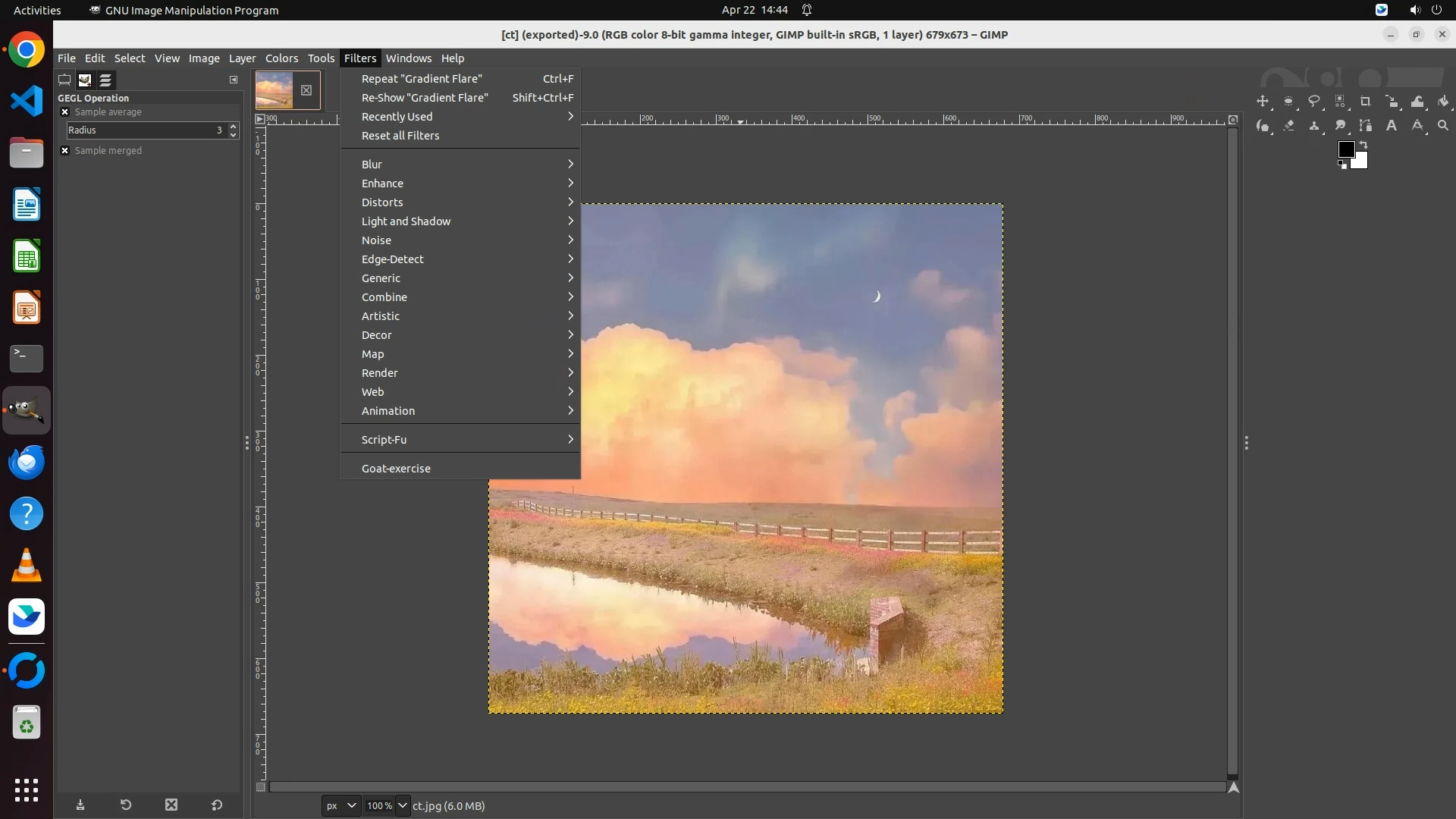1456x819 pixels.
Task: Select the Text tool
Action: 1392,126
